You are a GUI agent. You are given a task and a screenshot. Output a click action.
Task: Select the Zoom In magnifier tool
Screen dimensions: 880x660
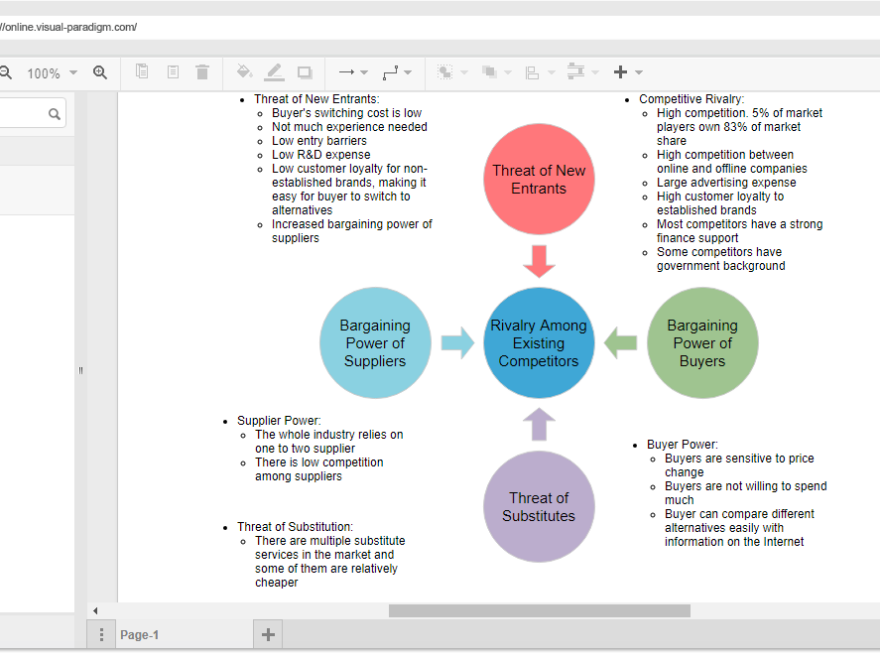(100, 72)
